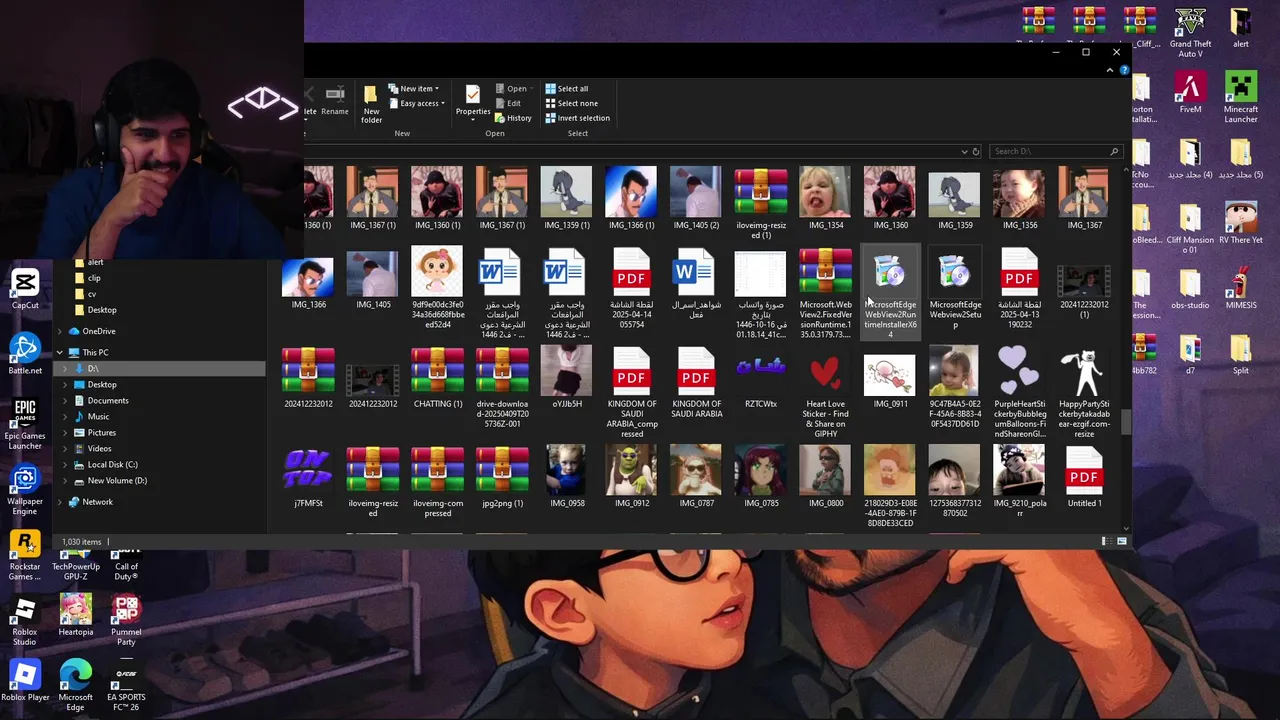This screenshot has height=720, width=1280.
Task: Select the iloveimg-compressed archive
Action: pyautogui.click(x=437, y=482)
